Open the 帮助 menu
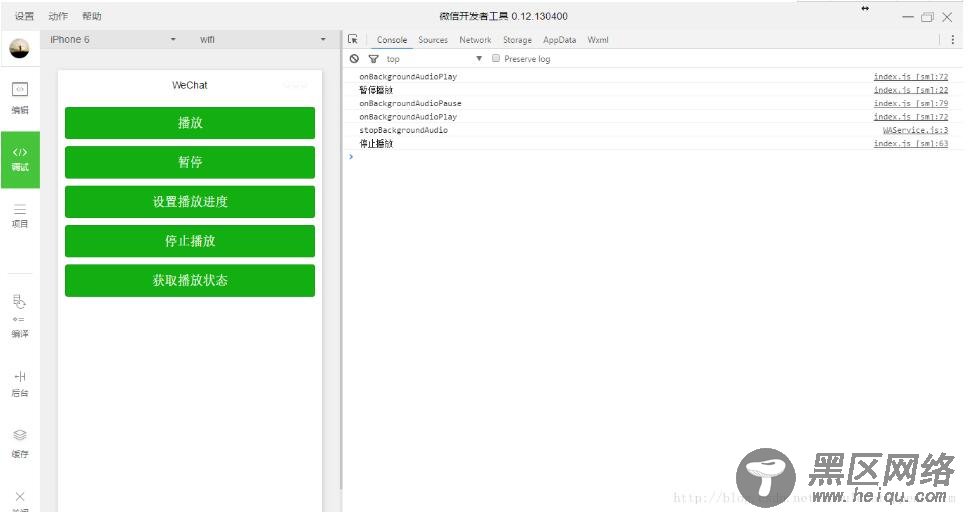The width and height of the screenshot is (968, 513). [x=91, y=16]
